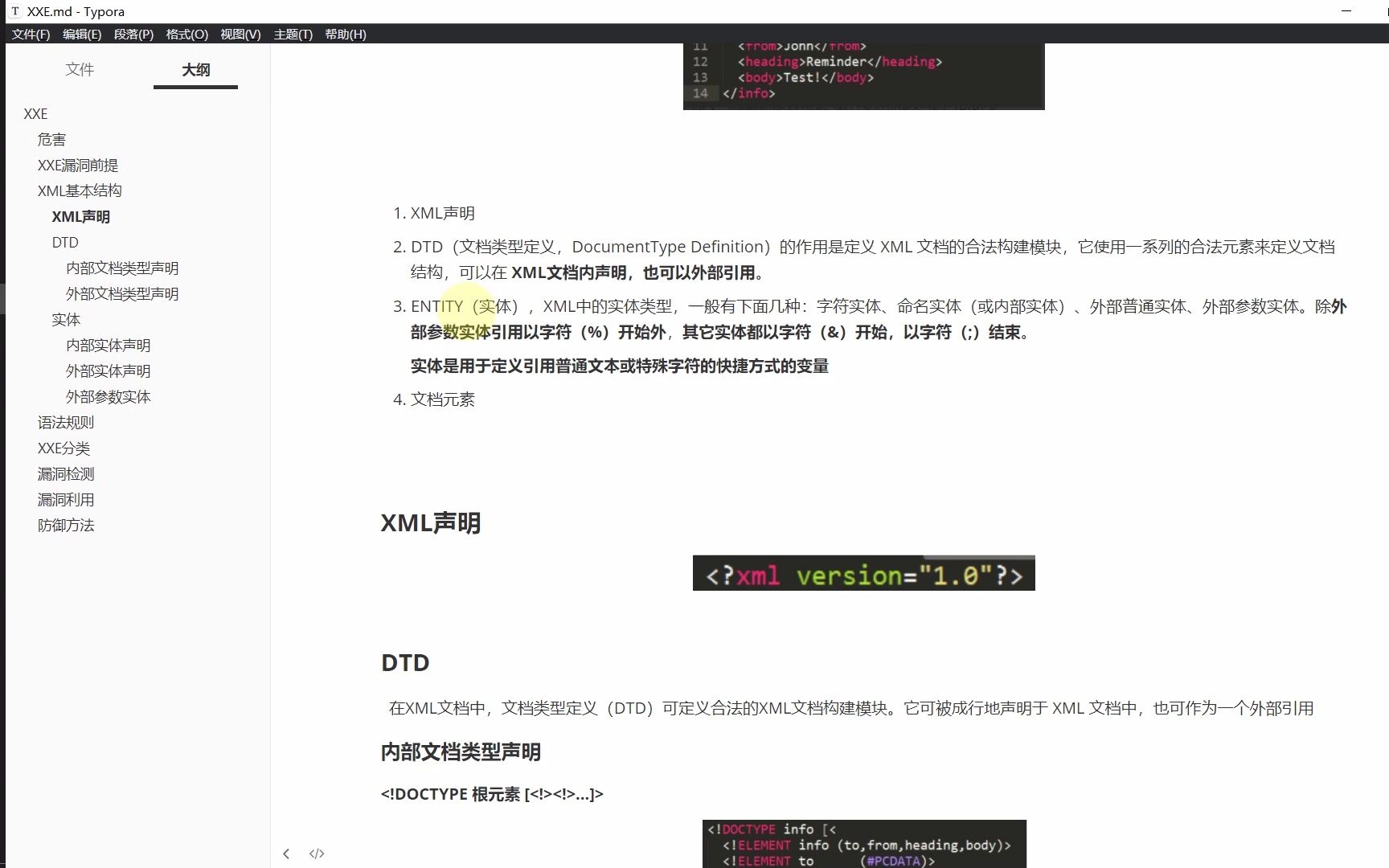The height and width of the screenshot is (868, 1389).
Task: Click bold sentence 实体是用于定义引用普通文本
Action: point(620,366)
